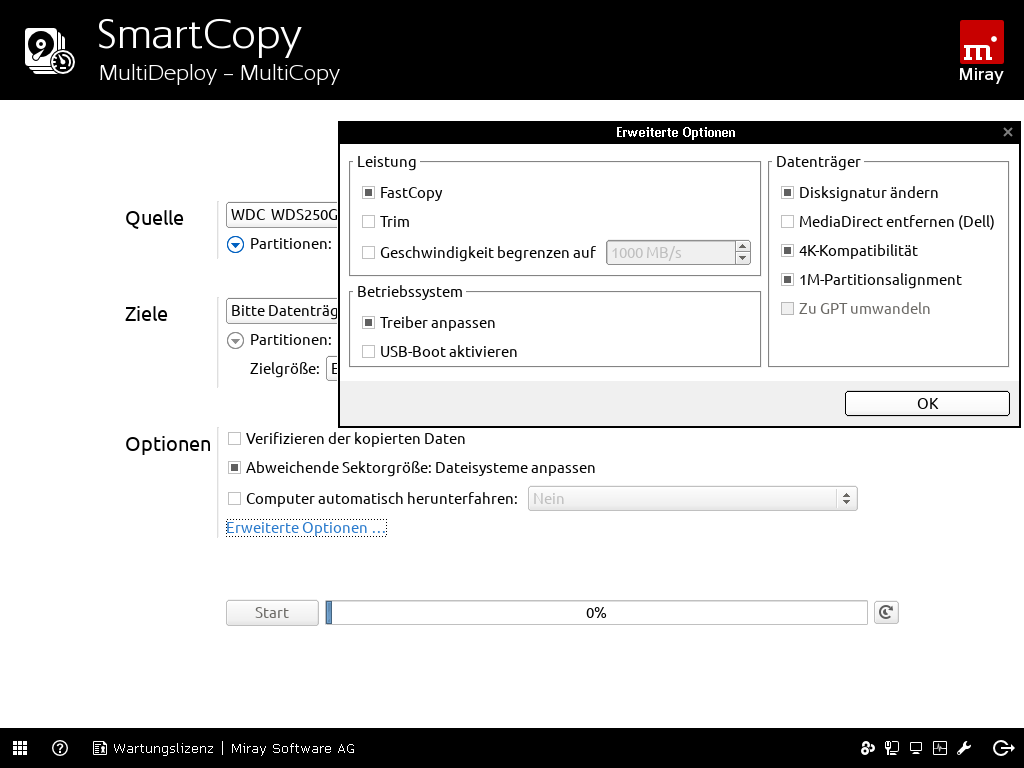Click the Wartungslizenz license icon

[x=100, y=748]
